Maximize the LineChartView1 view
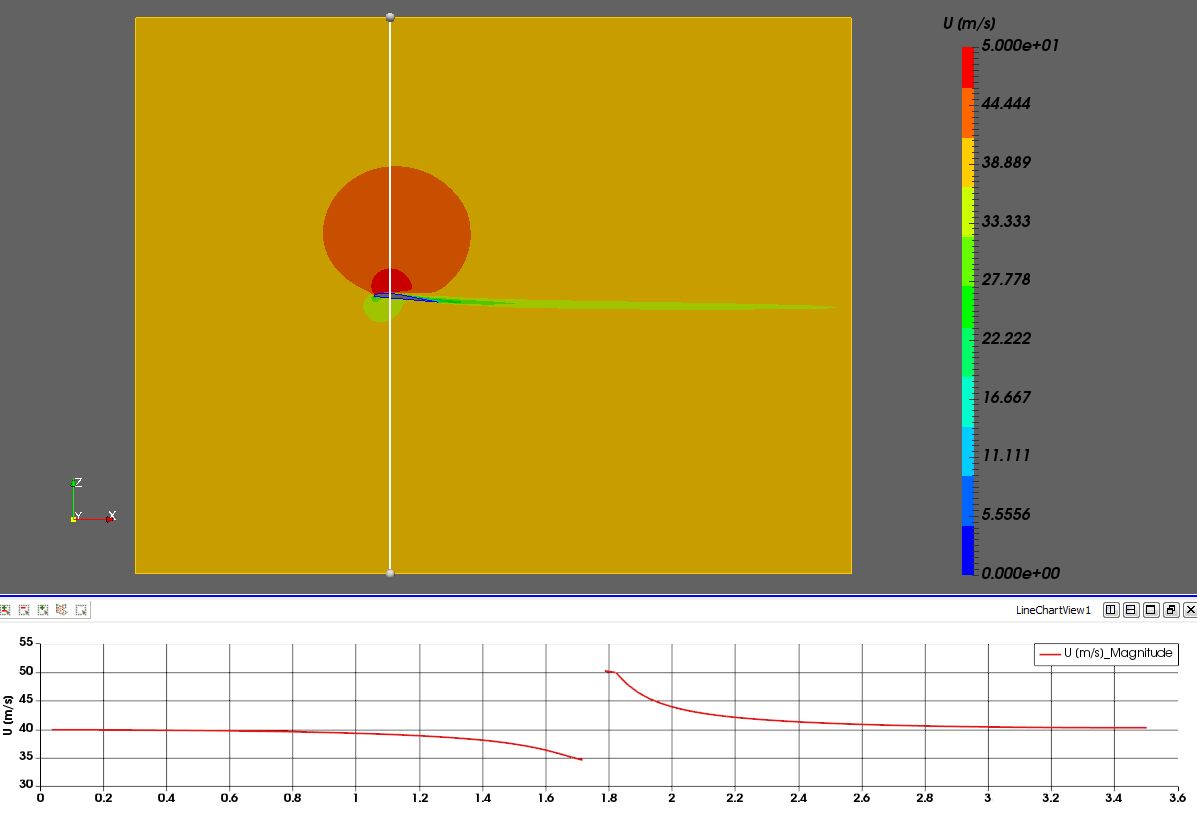1197x814 pixels. 1152,610
